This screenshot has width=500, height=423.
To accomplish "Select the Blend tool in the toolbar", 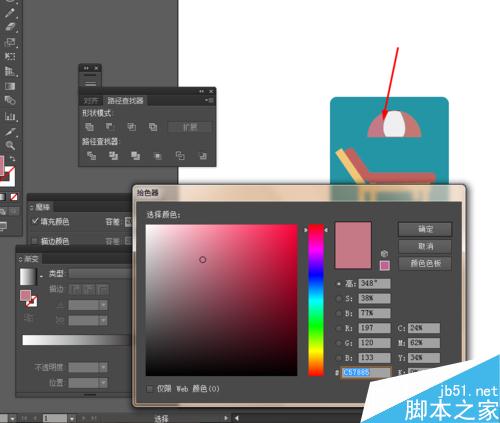I will click(x=10, y=100).
